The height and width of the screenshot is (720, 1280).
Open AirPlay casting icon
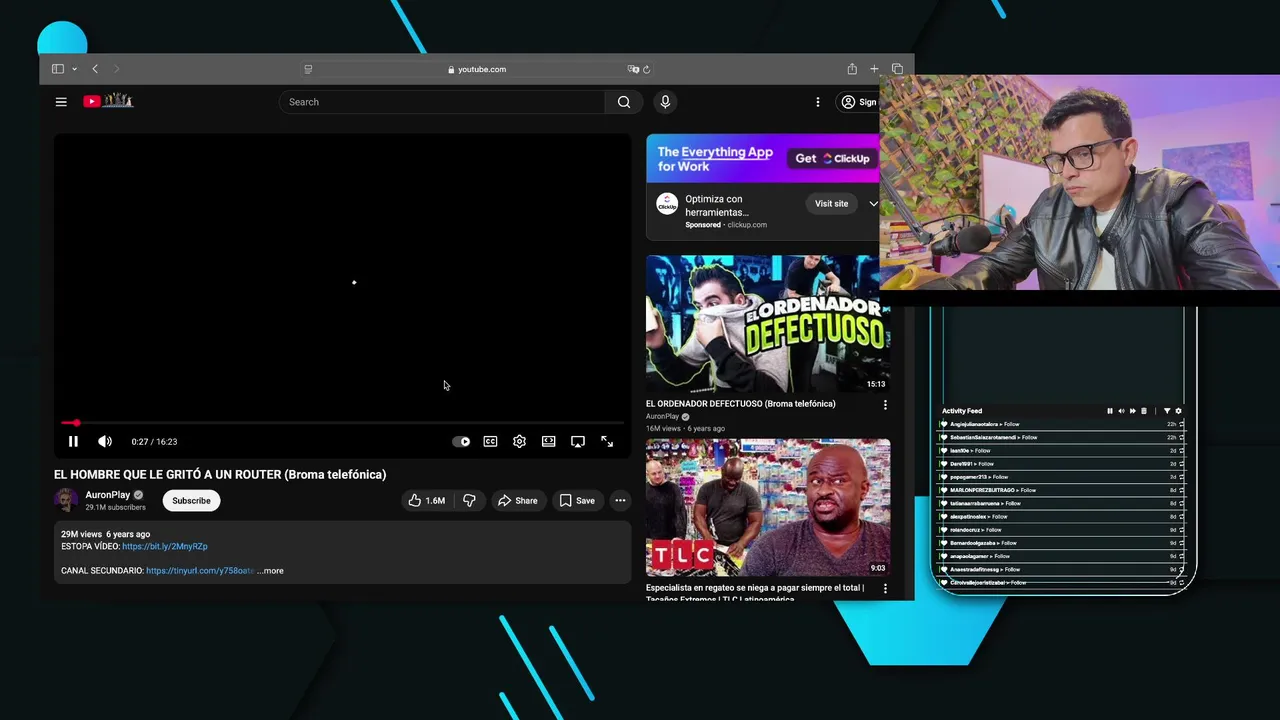[x=578, y=442]
